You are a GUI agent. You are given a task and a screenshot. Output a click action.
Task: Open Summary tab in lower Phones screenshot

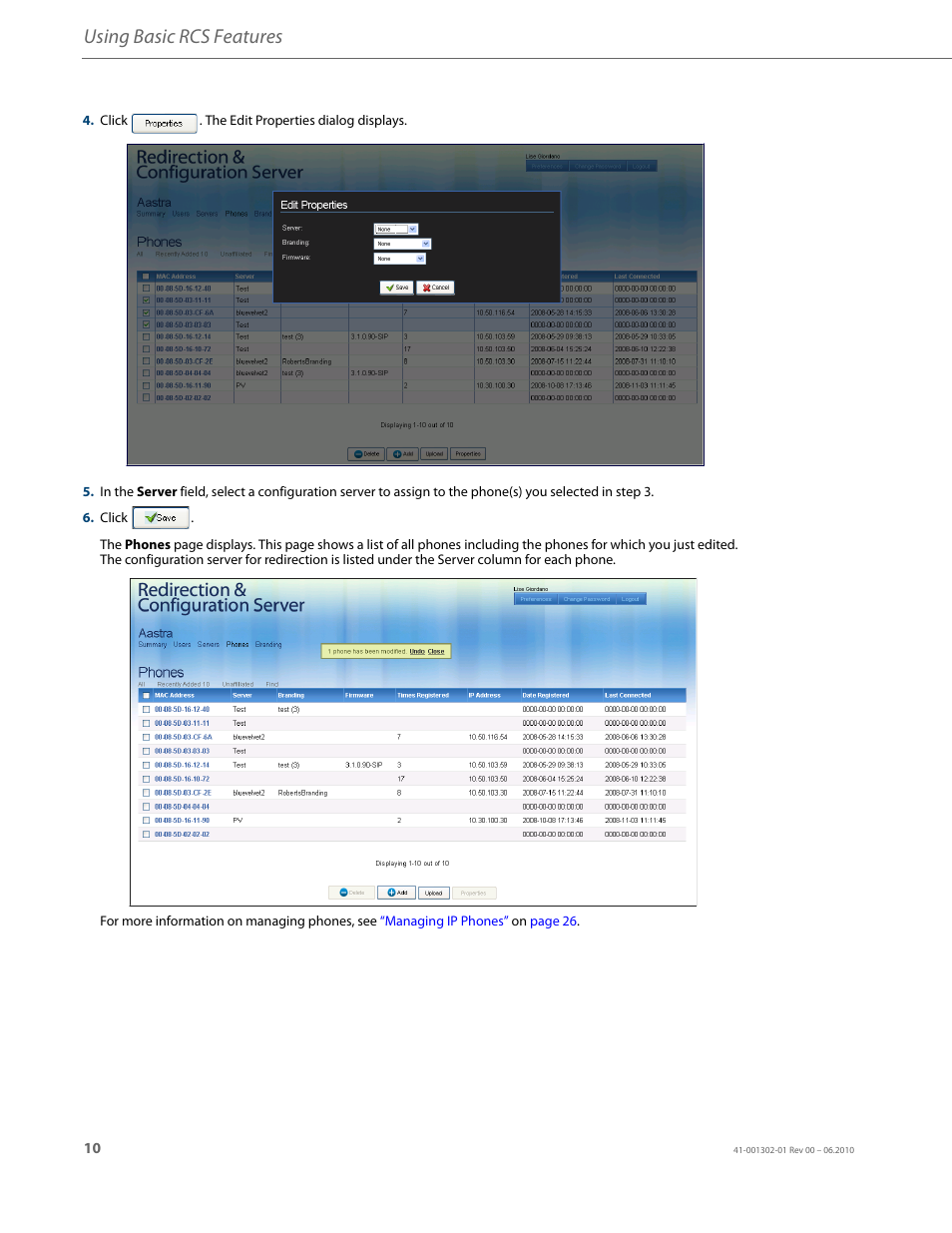point(153,644)
